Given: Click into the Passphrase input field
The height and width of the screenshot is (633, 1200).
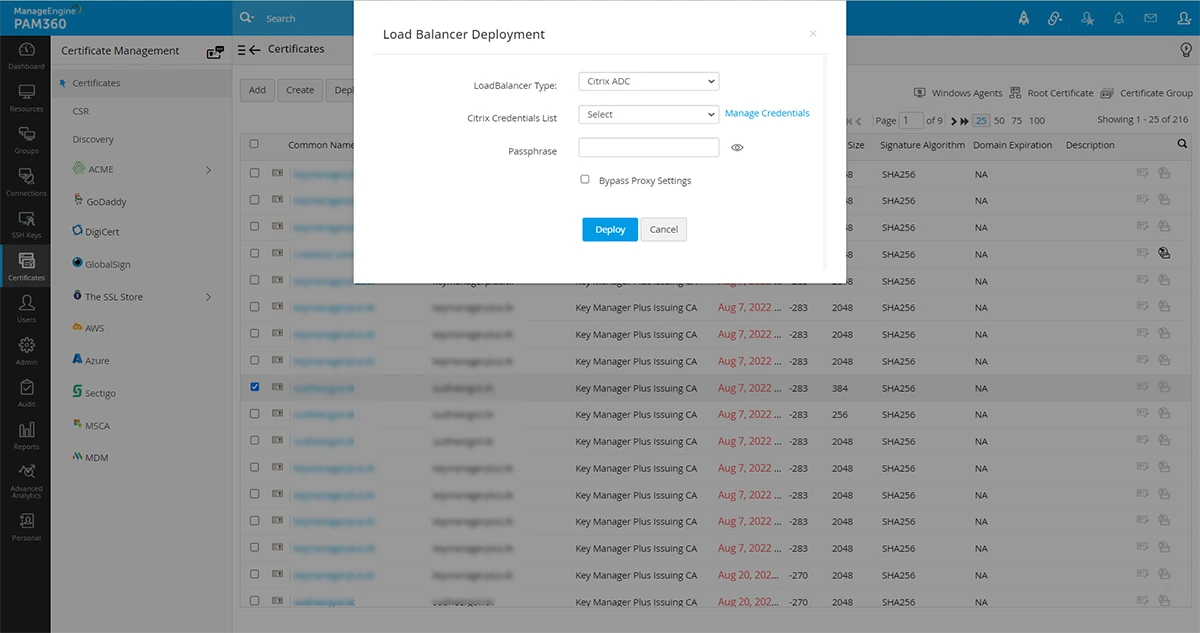Looking at the screenshot, I should tap(649, 147).
